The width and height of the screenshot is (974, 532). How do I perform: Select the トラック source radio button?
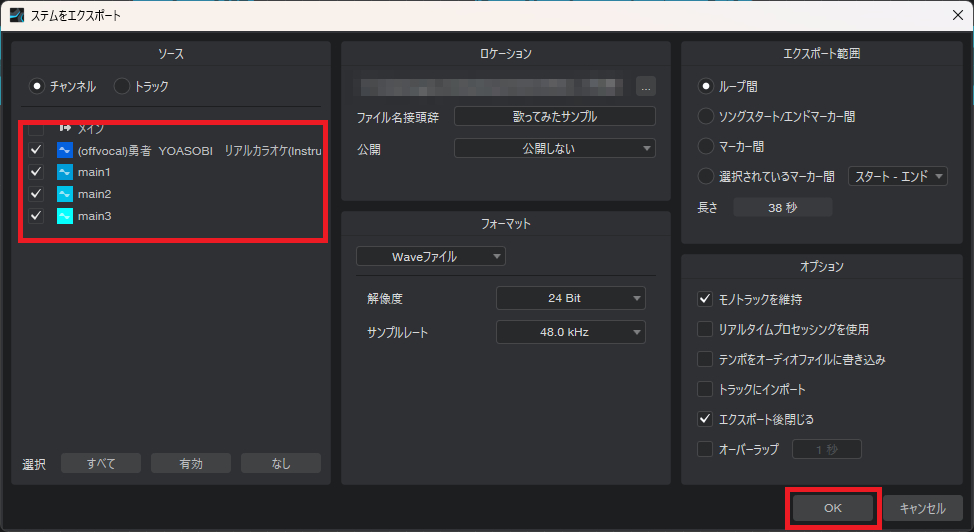tap(122, 86)
